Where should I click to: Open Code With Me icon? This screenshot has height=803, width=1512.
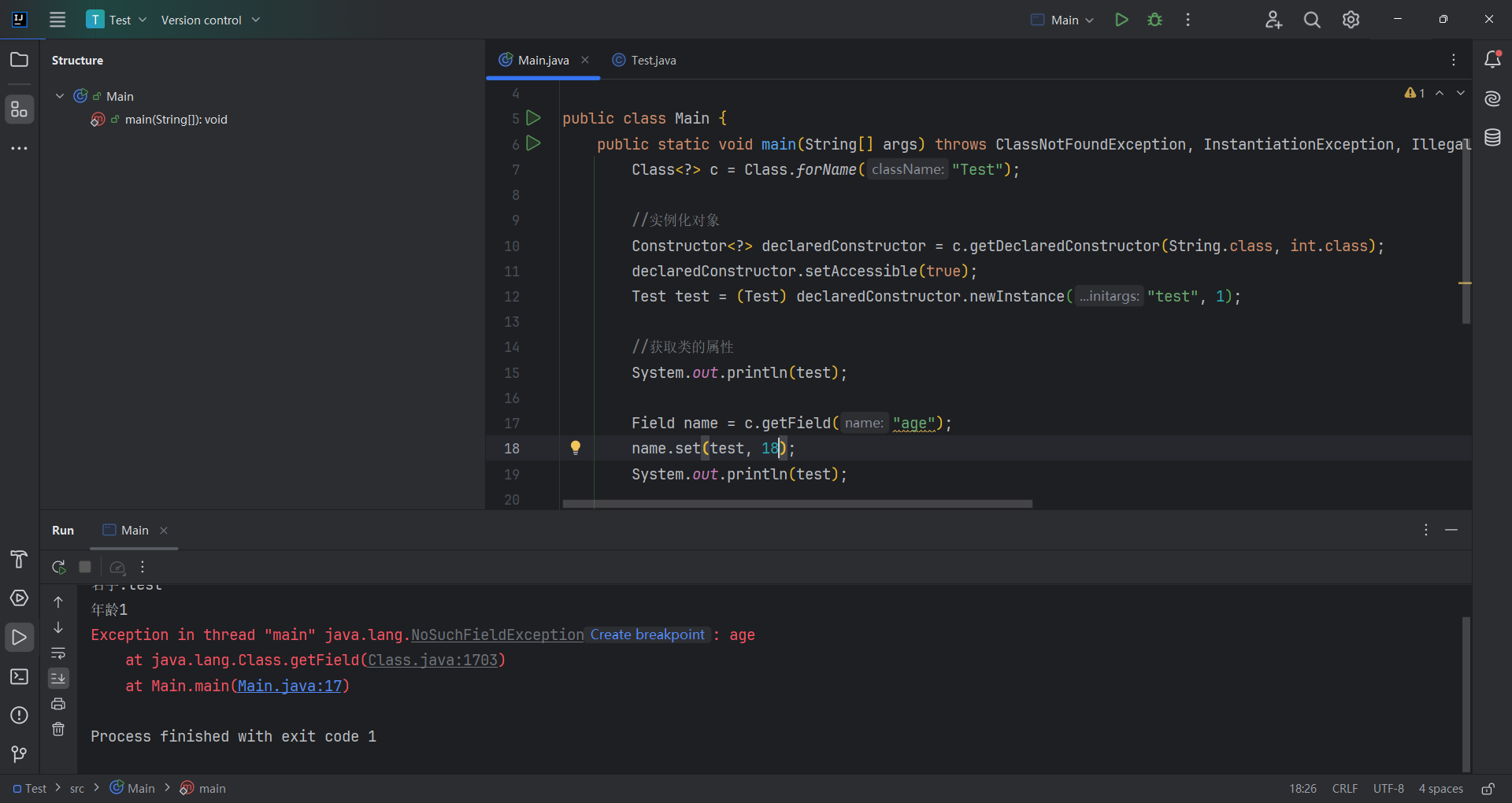[x=1273, y=20]
